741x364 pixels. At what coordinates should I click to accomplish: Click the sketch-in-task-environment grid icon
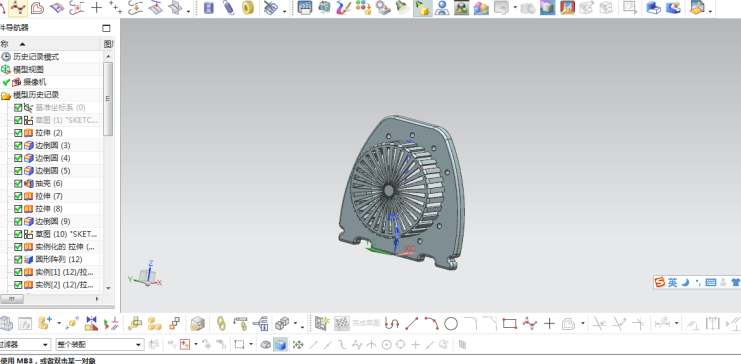tap(322, 324)
